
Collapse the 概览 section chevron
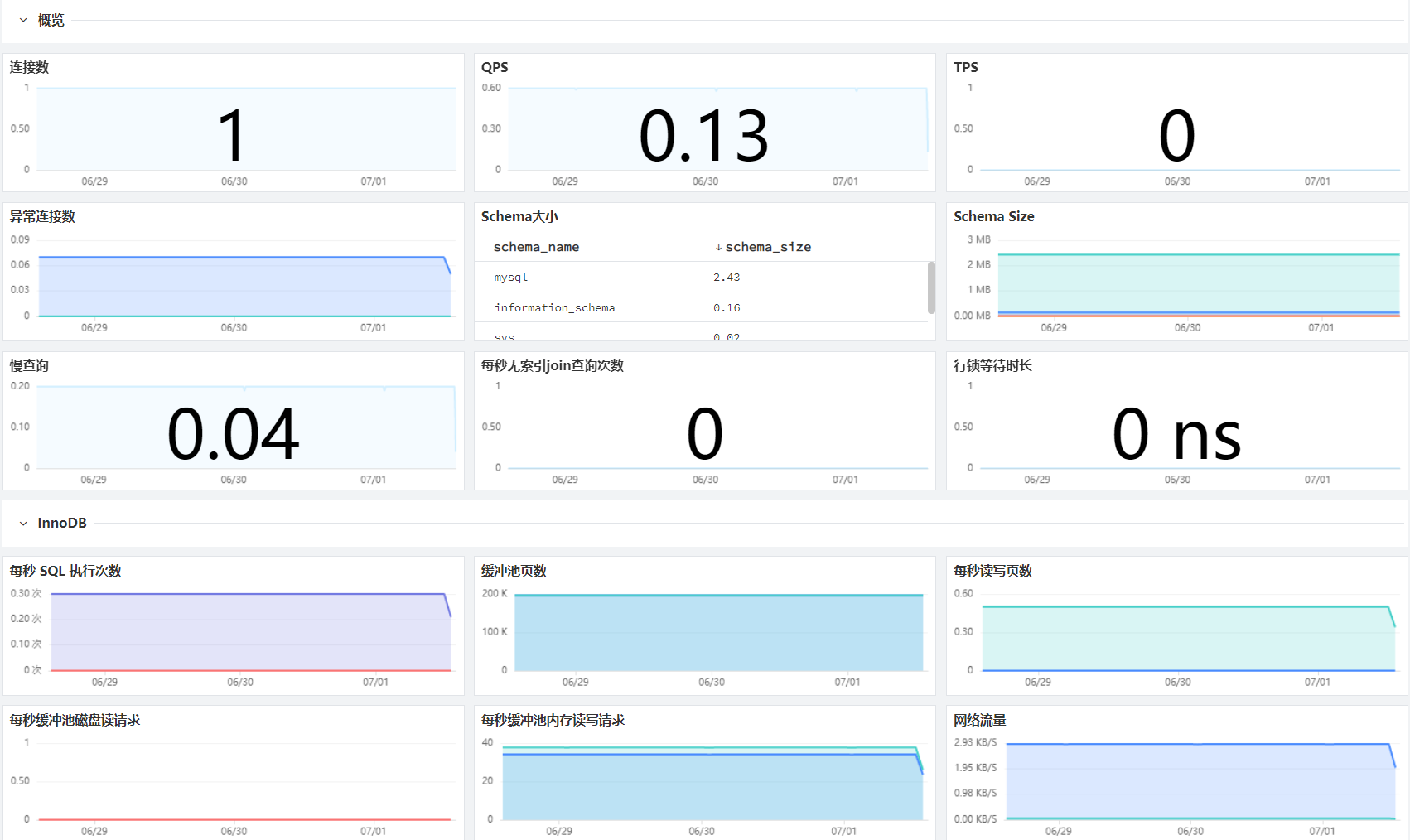[23, 20]
